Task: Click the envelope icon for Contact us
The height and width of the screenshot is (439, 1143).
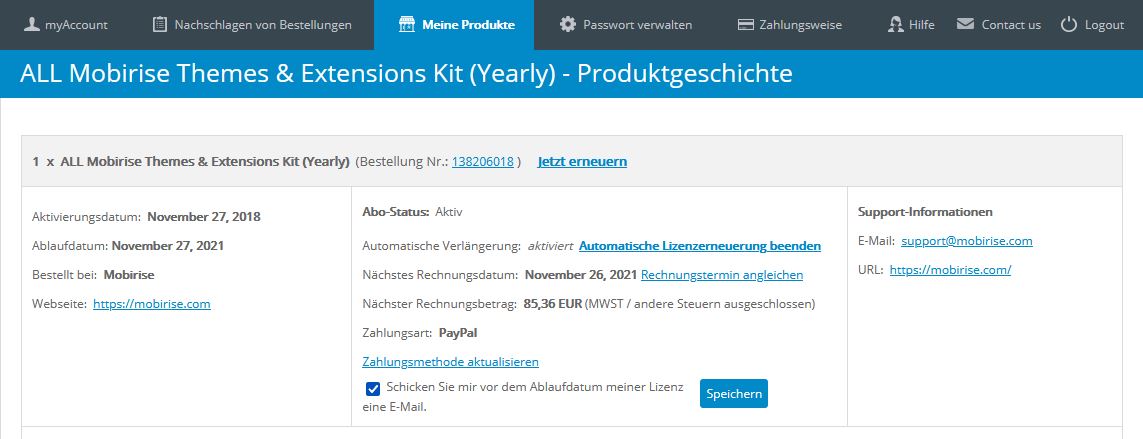Action: (965, 24)
